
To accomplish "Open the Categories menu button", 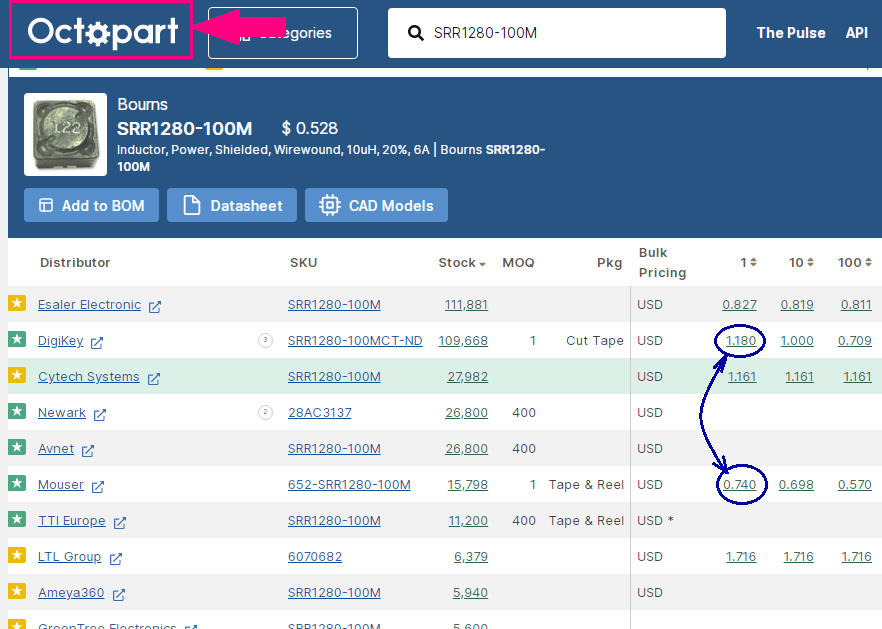I will pos(282,33).
